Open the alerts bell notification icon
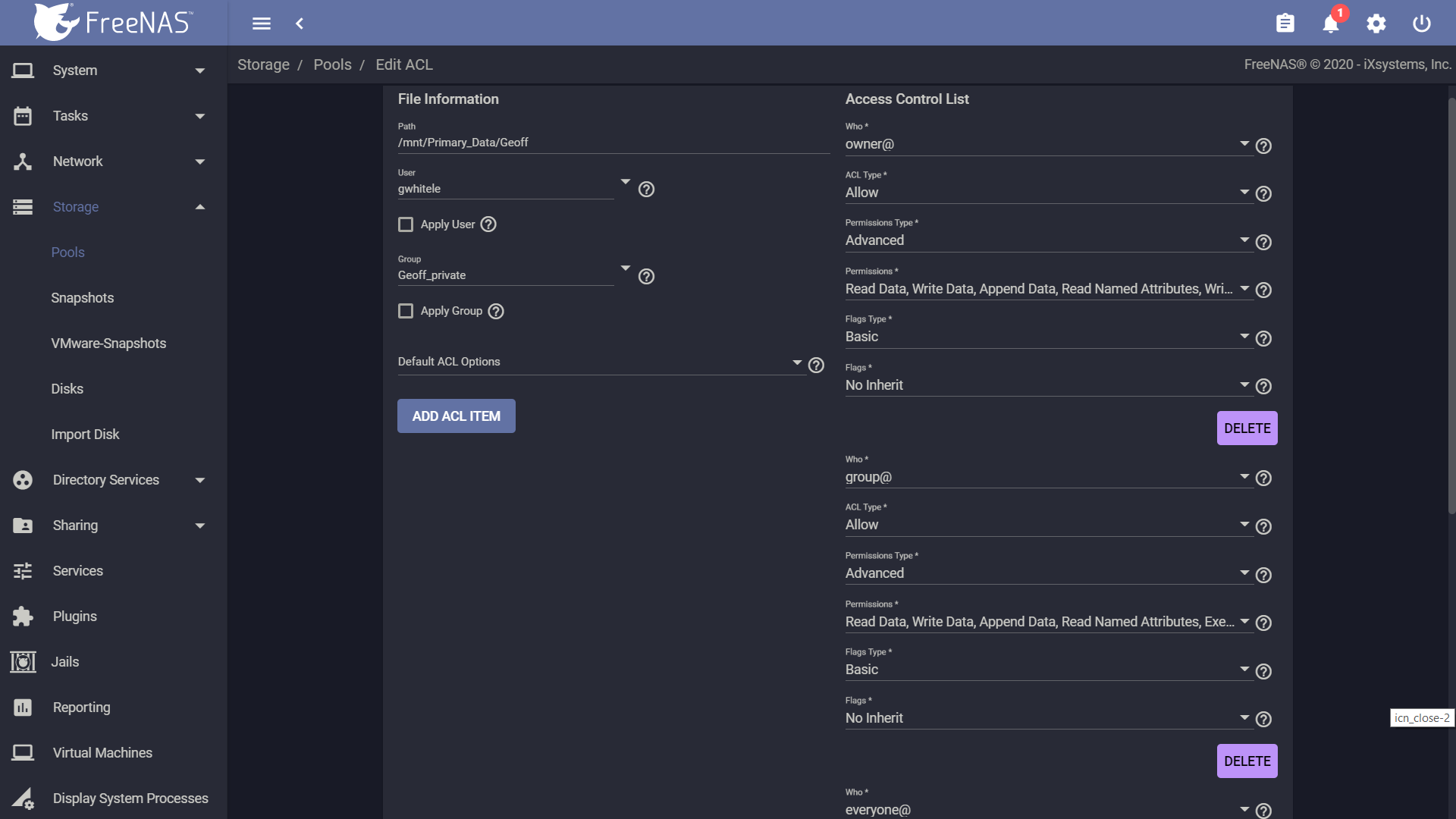Screen dimensions: 1456x819 [1331, 24]
